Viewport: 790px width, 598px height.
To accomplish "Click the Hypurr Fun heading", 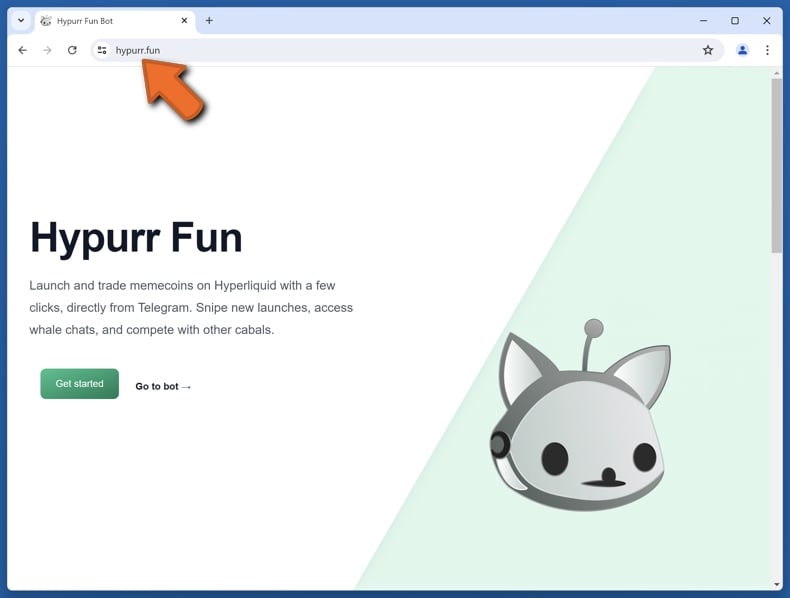I will [x=136, y=237].
